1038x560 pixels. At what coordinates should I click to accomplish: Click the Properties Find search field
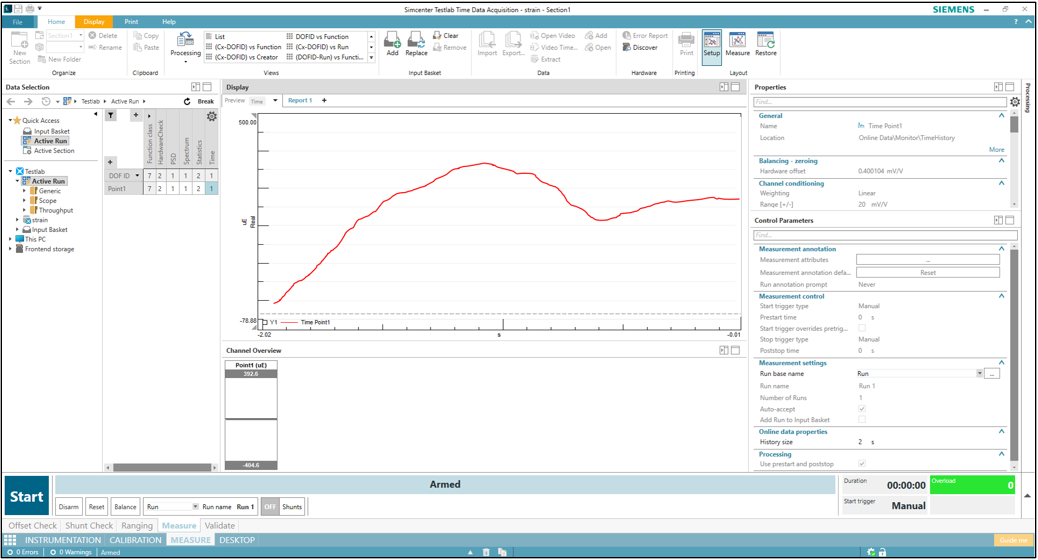coord(880,102)
